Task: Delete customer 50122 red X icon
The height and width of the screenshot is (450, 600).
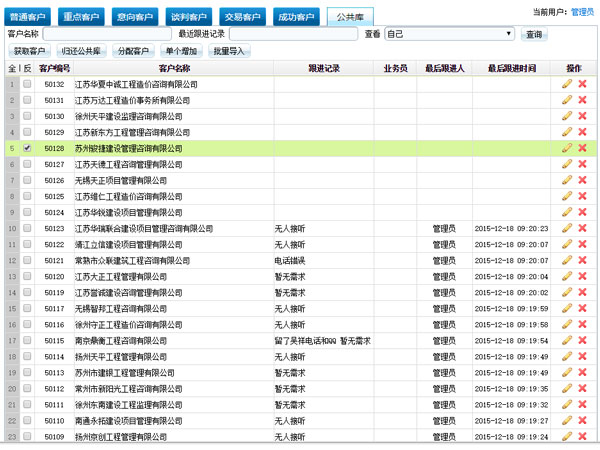Action: (582, 244)
